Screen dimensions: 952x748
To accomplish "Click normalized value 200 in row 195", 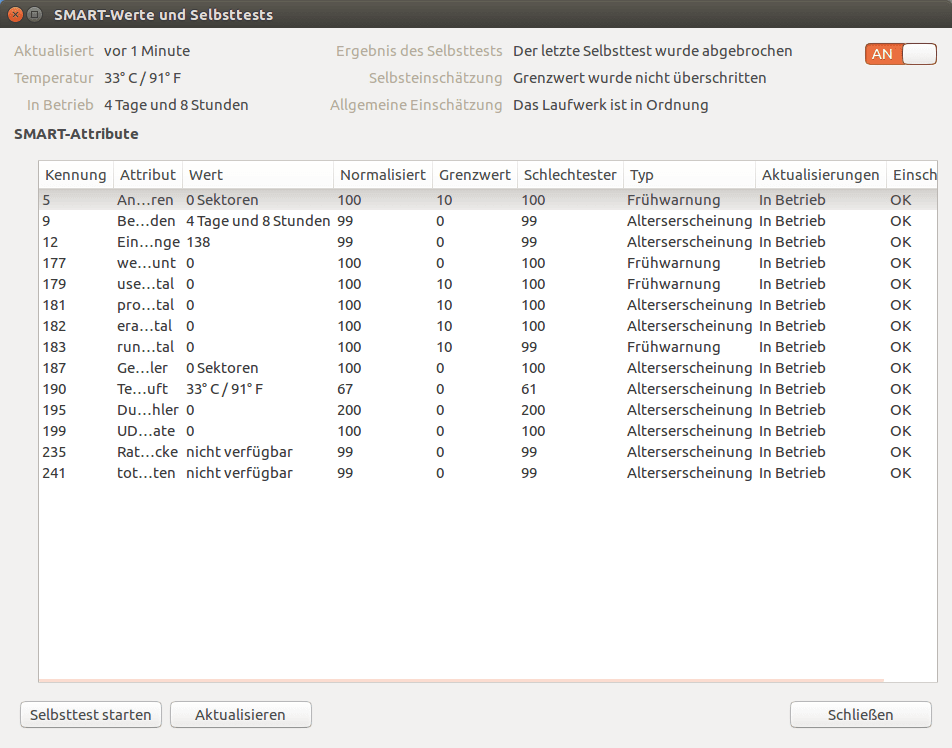I will tap(349, 410).
